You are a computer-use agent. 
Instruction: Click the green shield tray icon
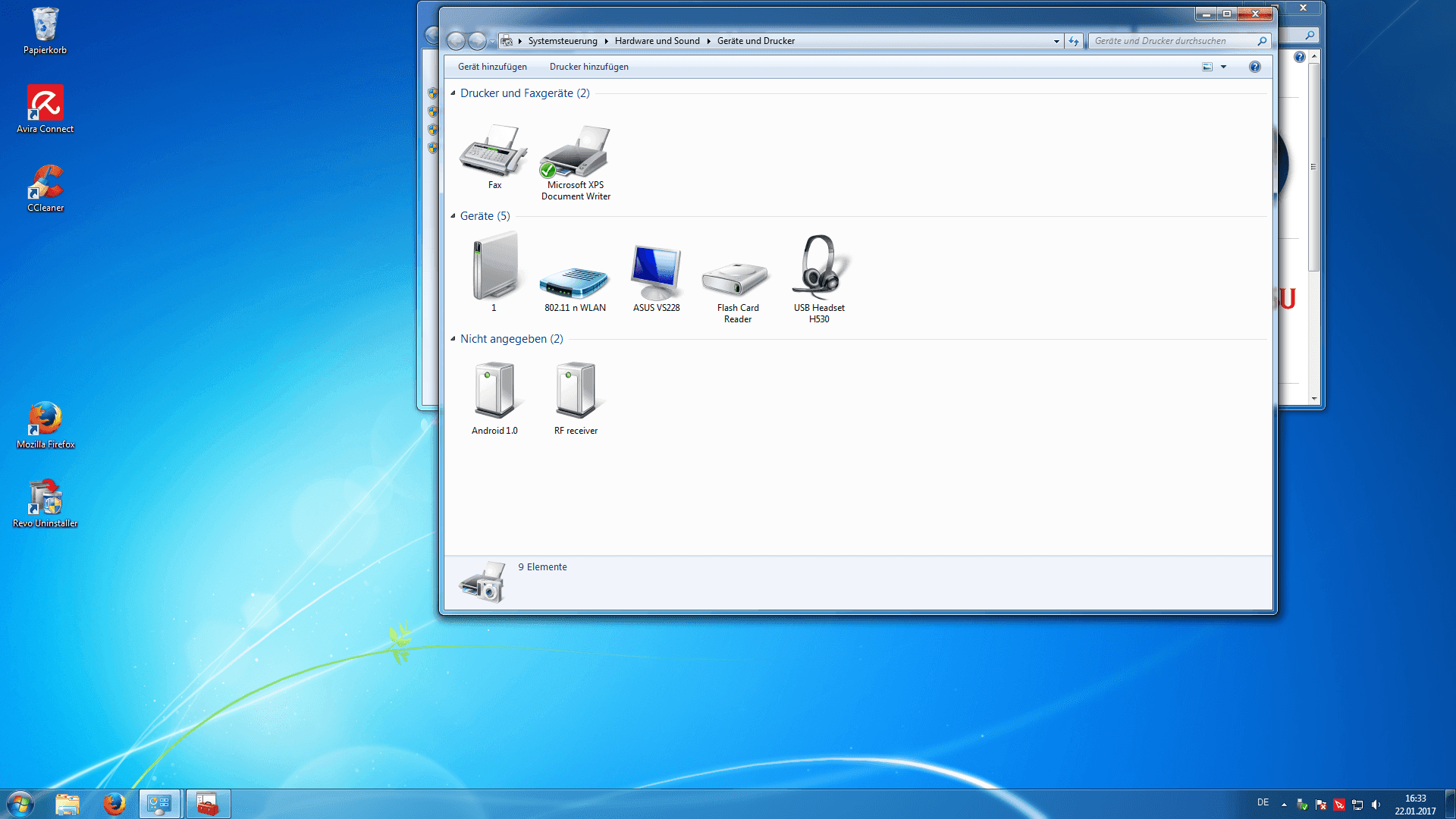tap(1302, 805)
